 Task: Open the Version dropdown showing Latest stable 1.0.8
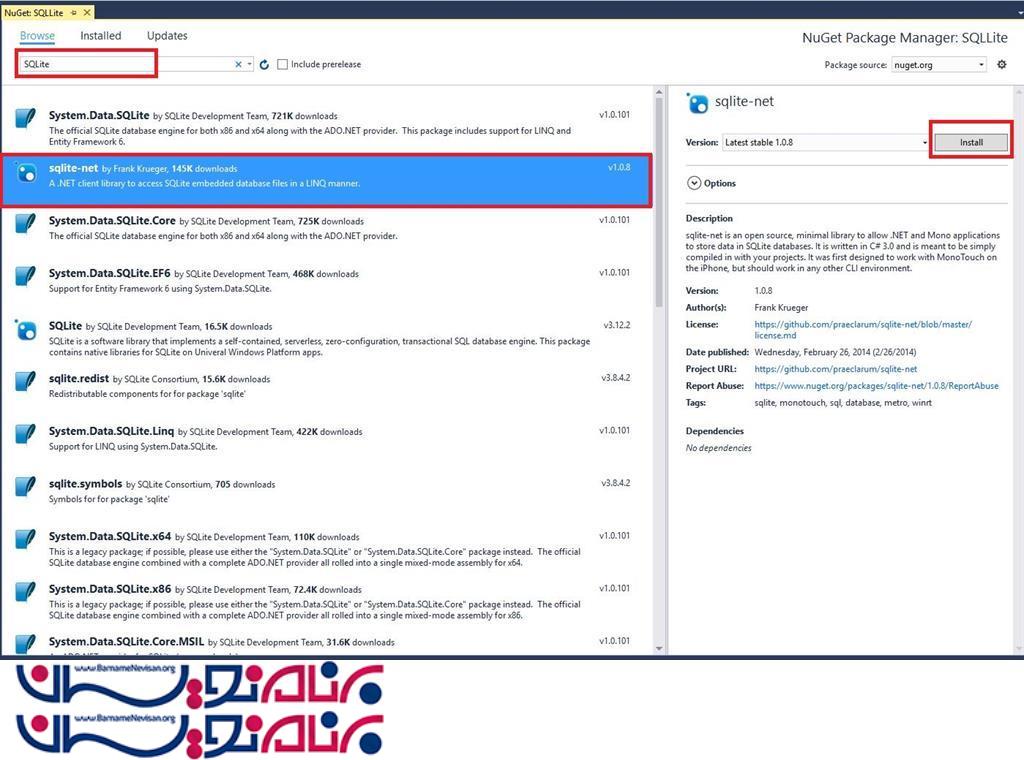825,143
